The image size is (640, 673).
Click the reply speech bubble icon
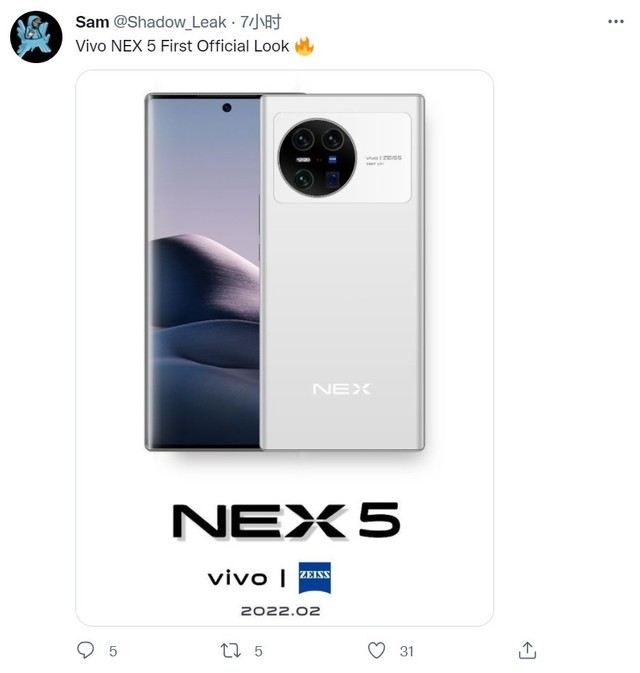(x=86, y=650)
